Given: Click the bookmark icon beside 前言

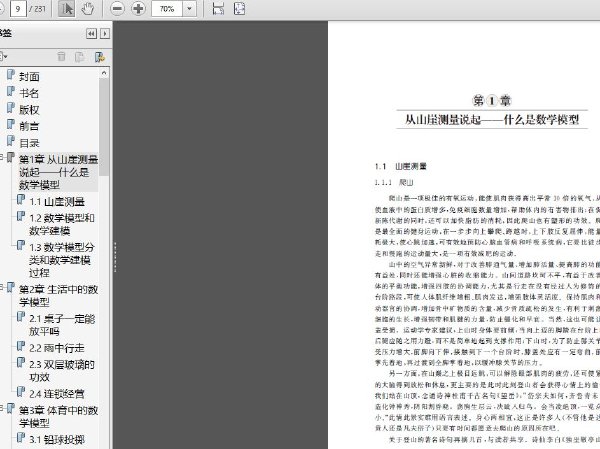Looking at the screenshot, I should pos(11,125).
